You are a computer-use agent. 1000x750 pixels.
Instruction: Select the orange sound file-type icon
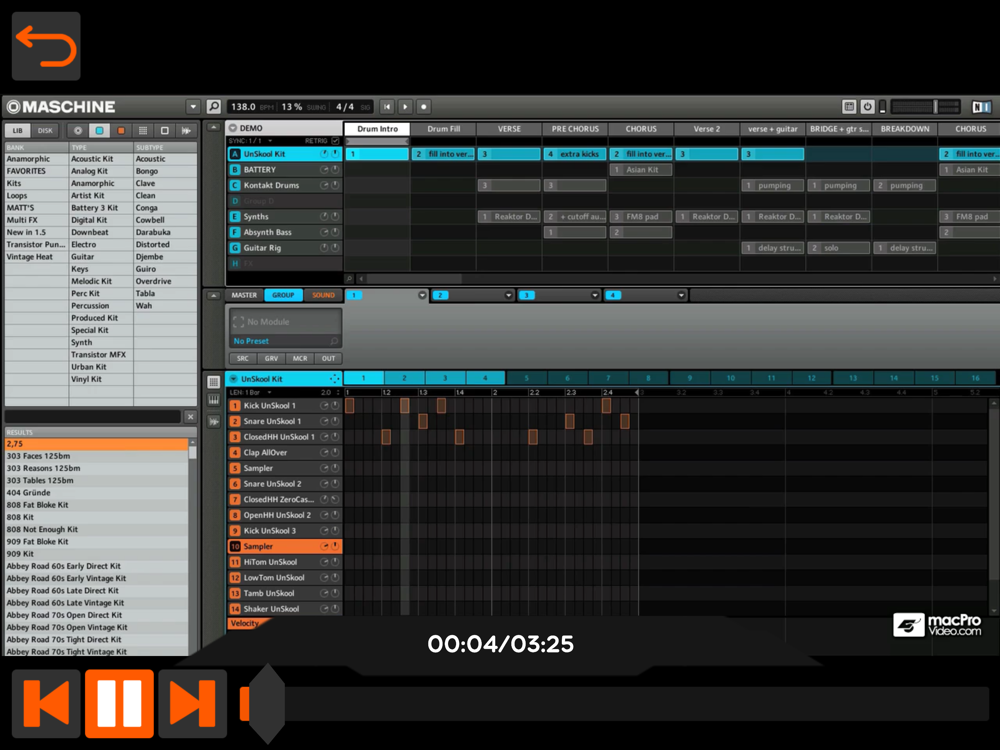click(121, 130)
